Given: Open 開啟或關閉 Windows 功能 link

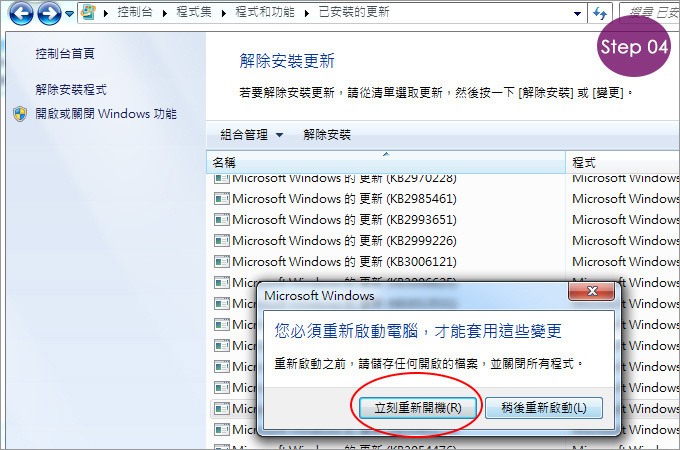Looking at the screenshot, I should click(106, 114).
